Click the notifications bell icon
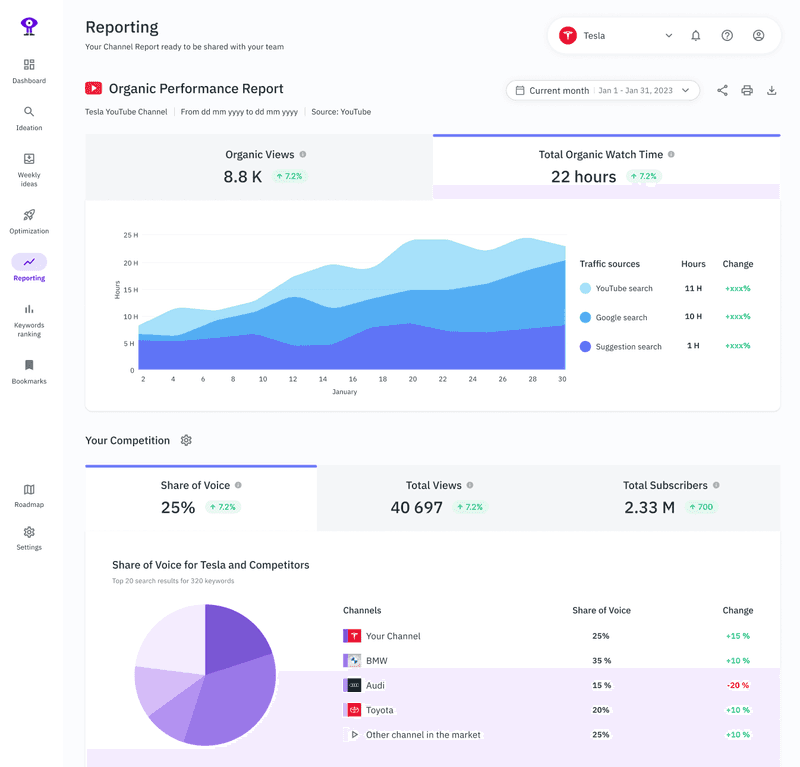Image resolution: width=800 pixels, height=767 pixels. pos(695,36)
